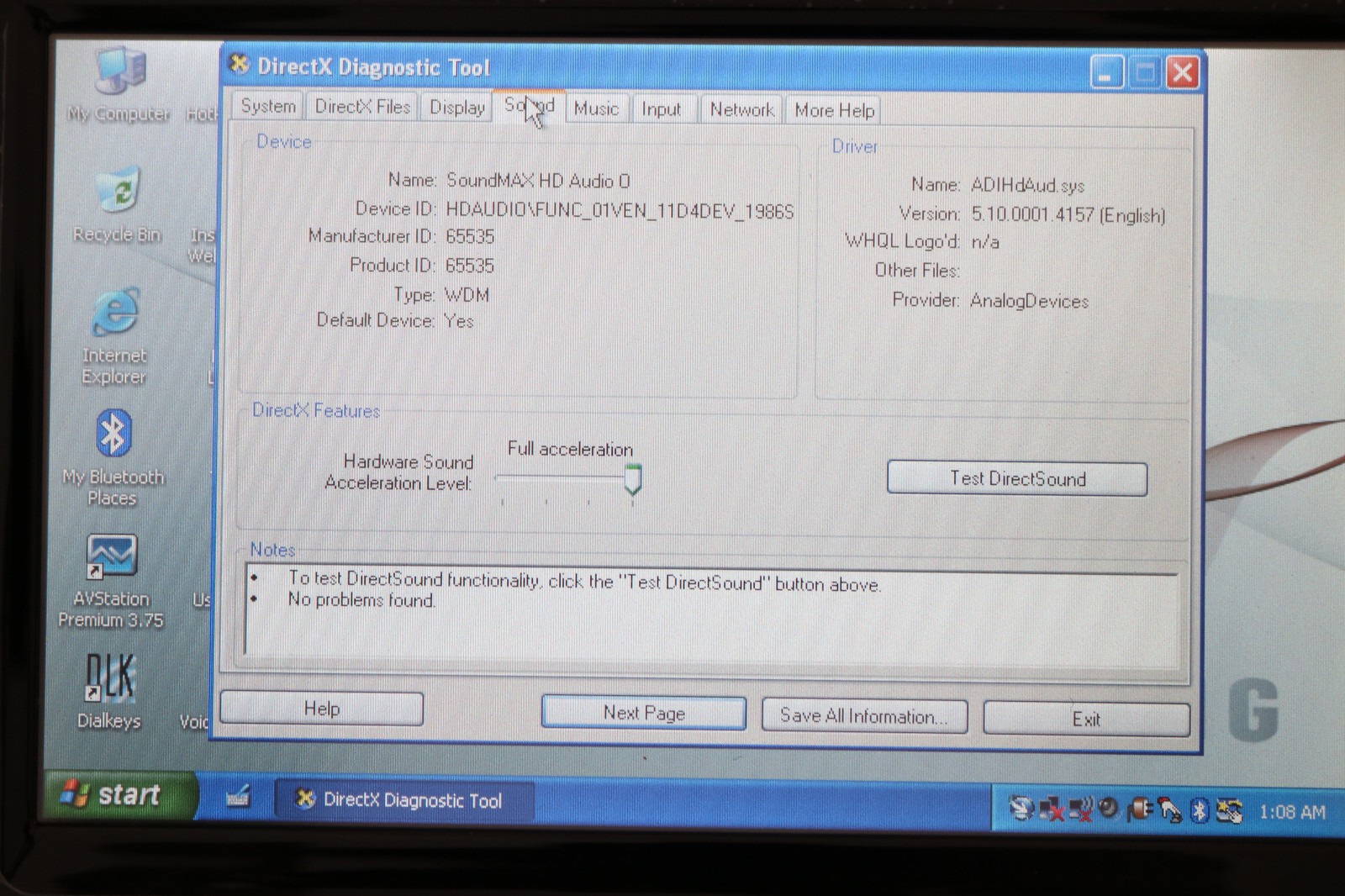The height and width of the screenshot is (896, 1345).
Task: Click the Help button
Action: point(321,709)
